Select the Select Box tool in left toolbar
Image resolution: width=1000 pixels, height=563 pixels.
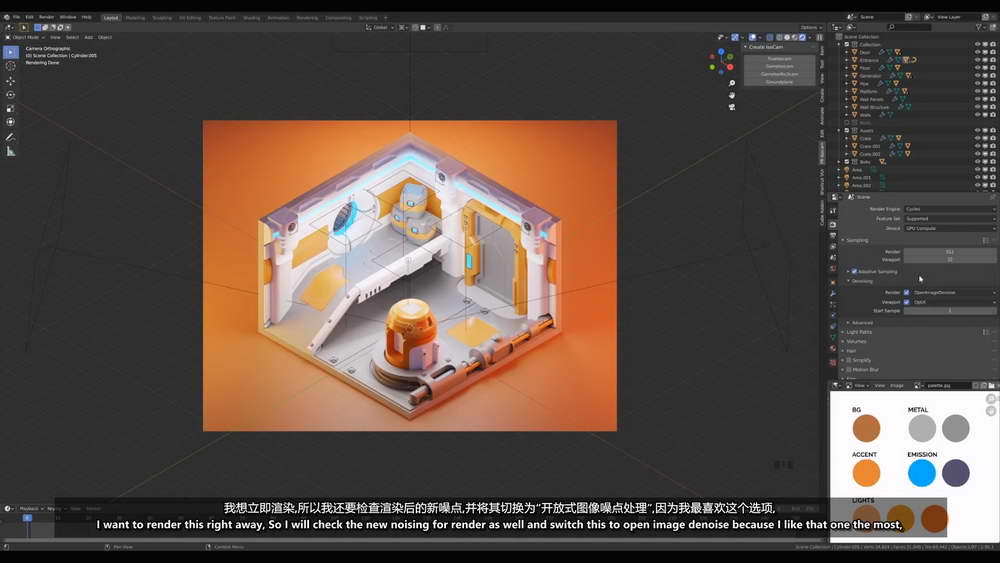coord(11,52)
